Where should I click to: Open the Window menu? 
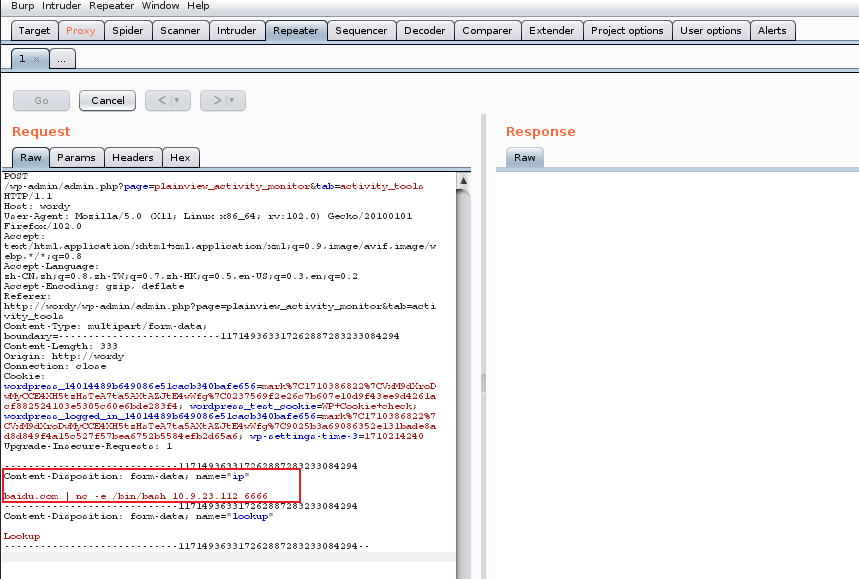click(161, 5)
